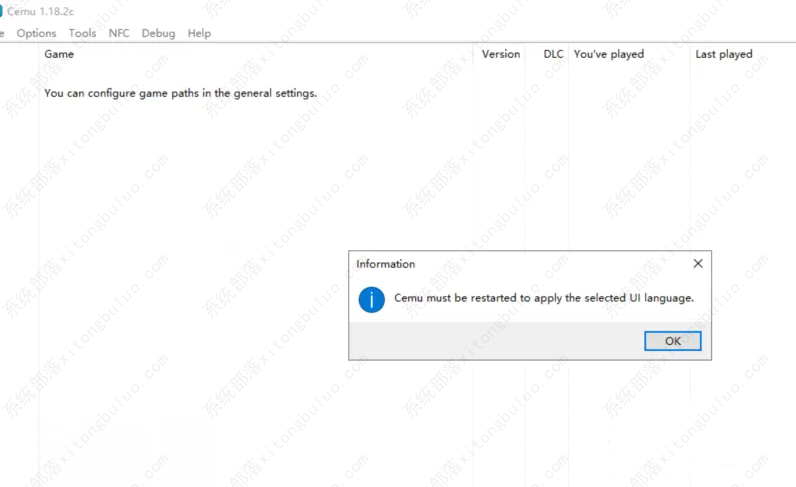Screen dimensions: 796x487
Task: Click the Cemu 1.18.2c window title
Action: (41, 11)
